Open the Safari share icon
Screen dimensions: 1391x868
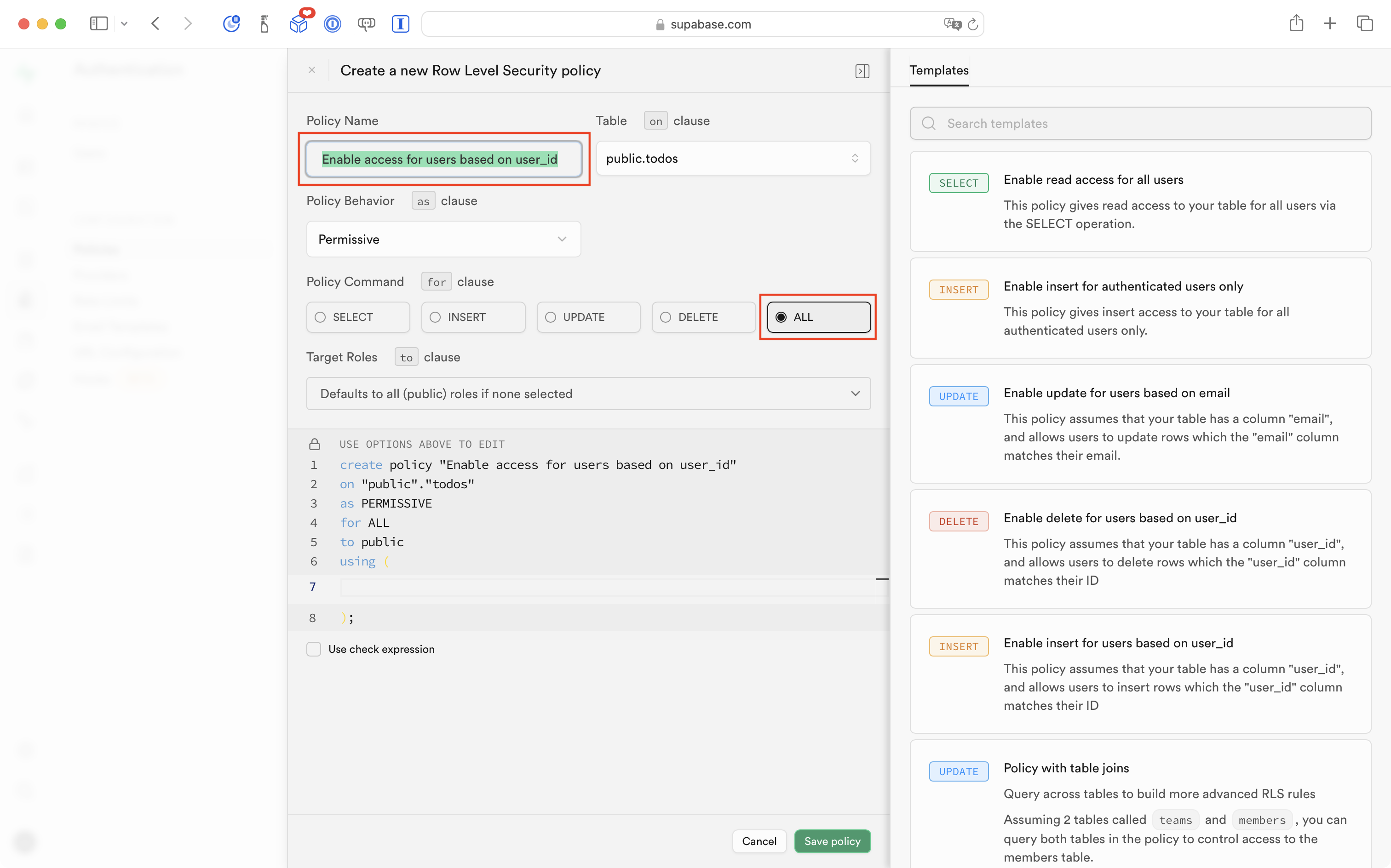click(x=1296, y=23)
